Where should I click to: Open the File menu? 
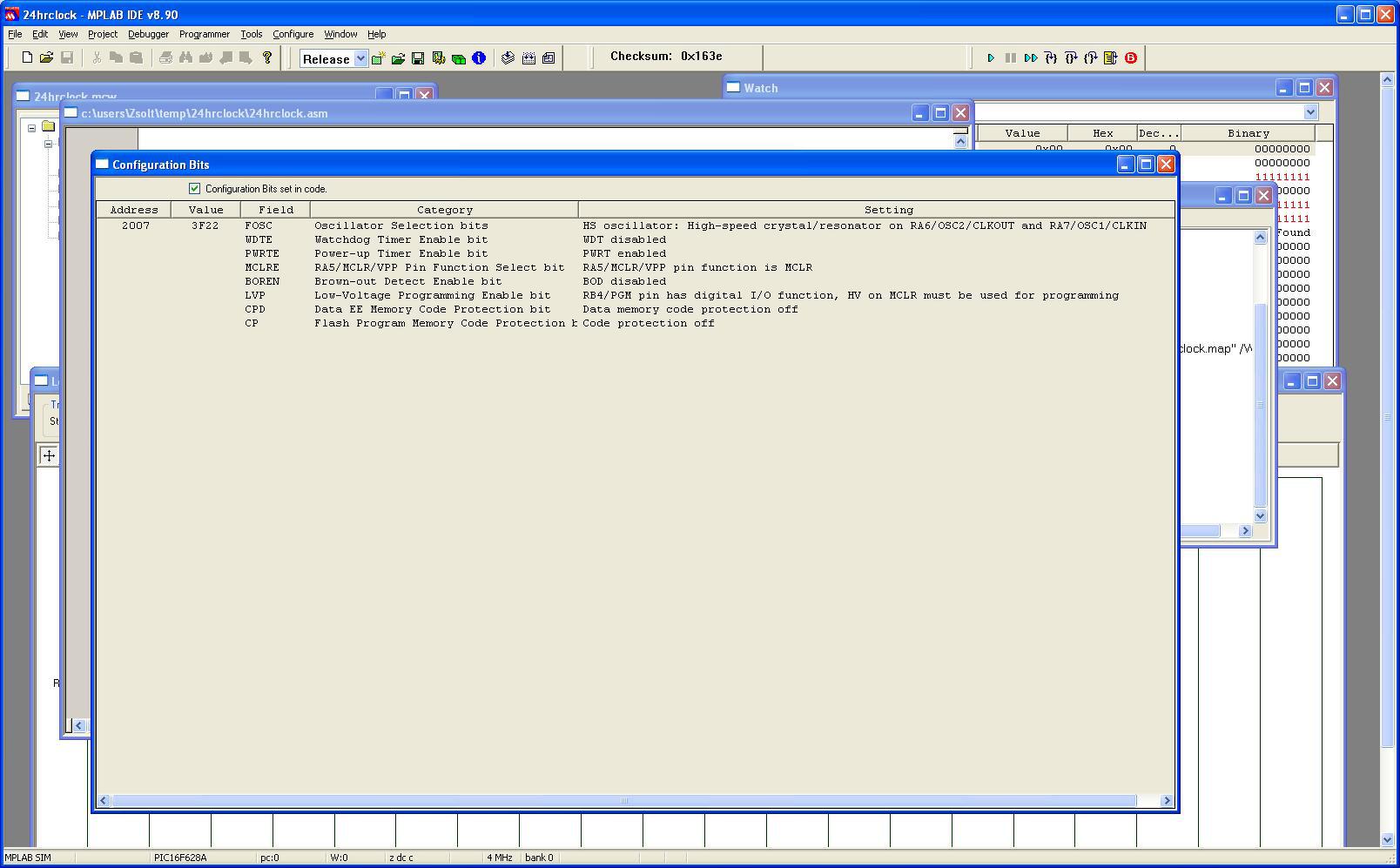pyautogui.click(x=15, y=34)
